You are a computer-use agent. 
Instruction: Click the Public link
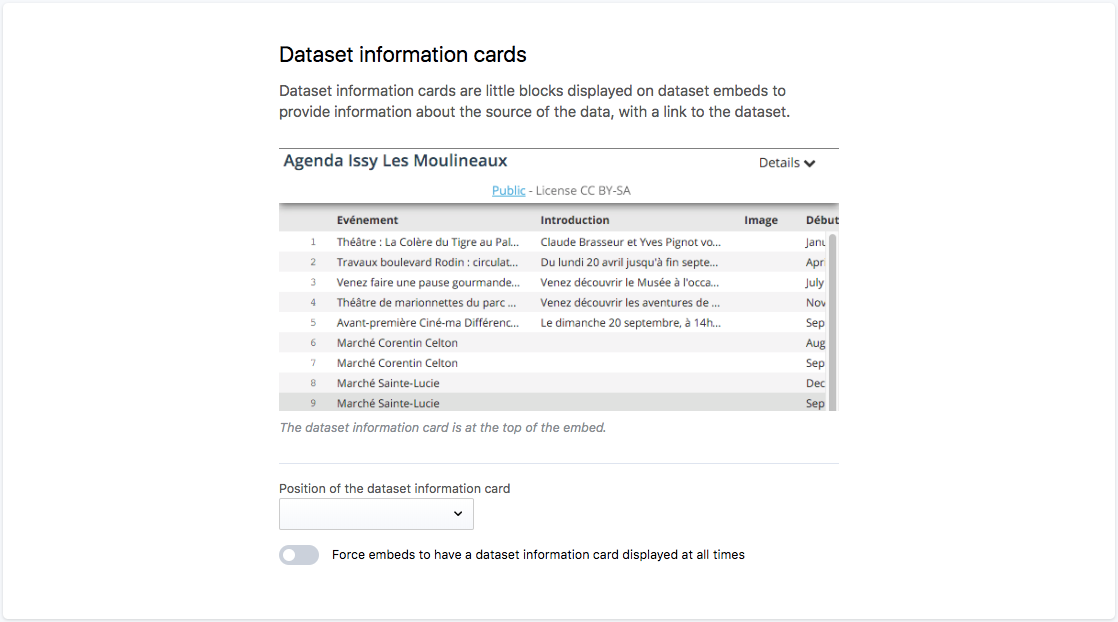508,191
